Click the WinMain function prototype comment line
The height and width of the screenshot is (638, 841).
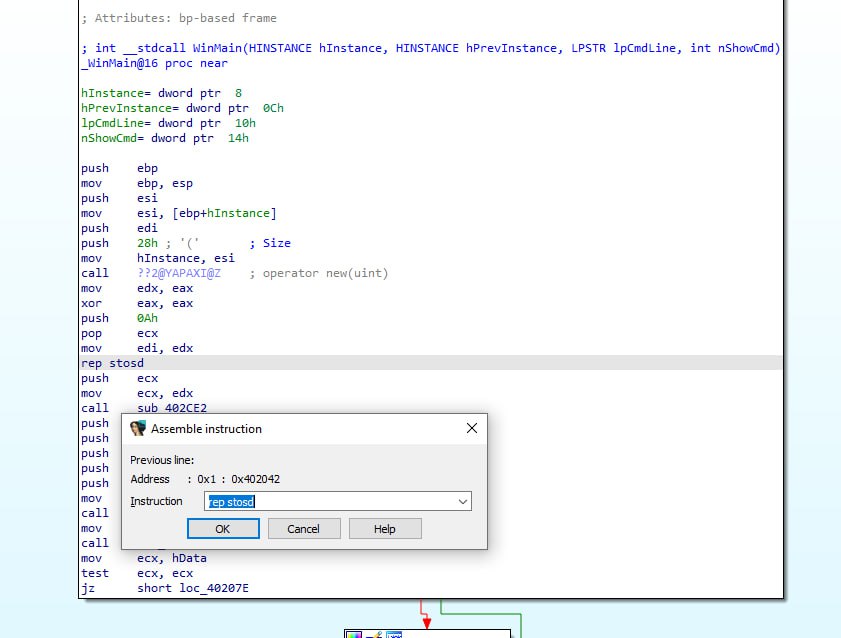coord(431,48)
